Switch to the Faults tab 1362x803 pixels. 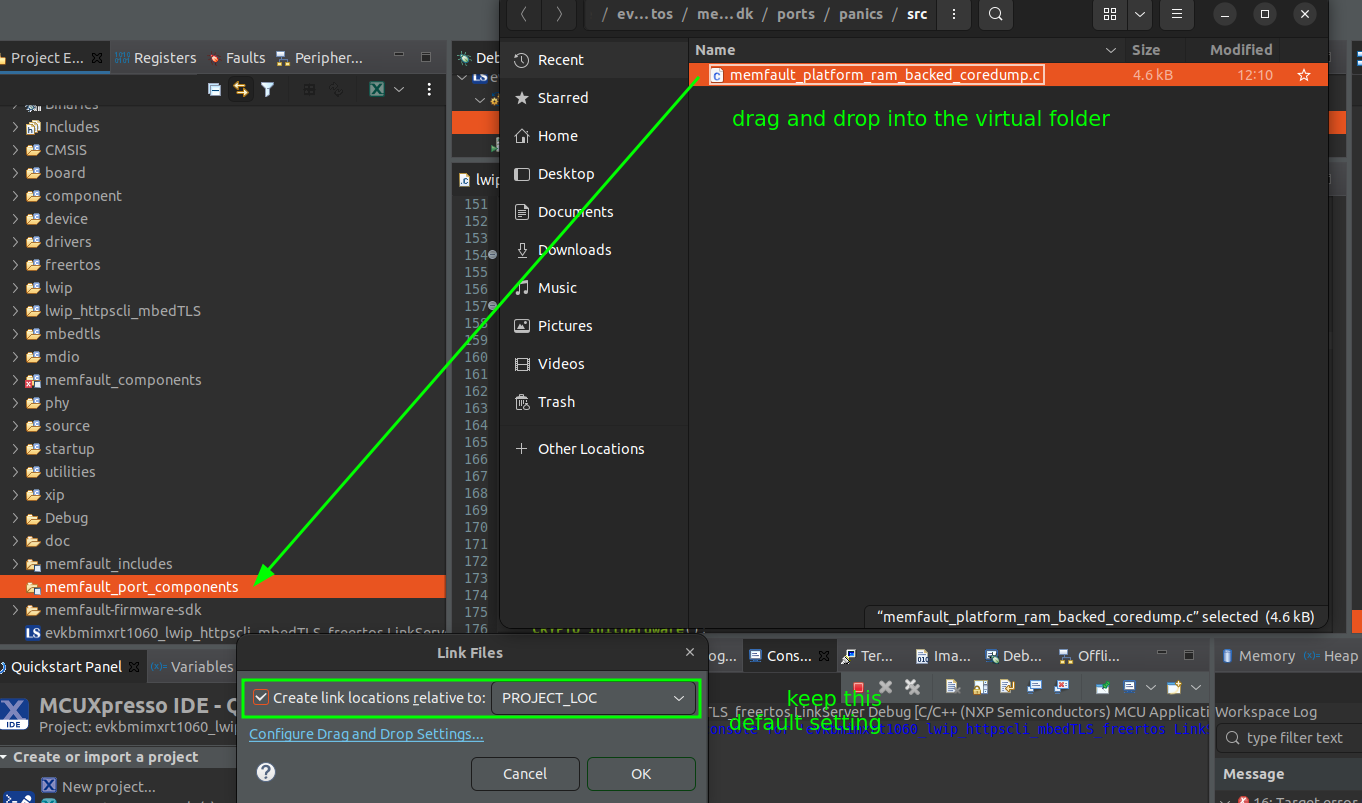click(x=238, y=58)
